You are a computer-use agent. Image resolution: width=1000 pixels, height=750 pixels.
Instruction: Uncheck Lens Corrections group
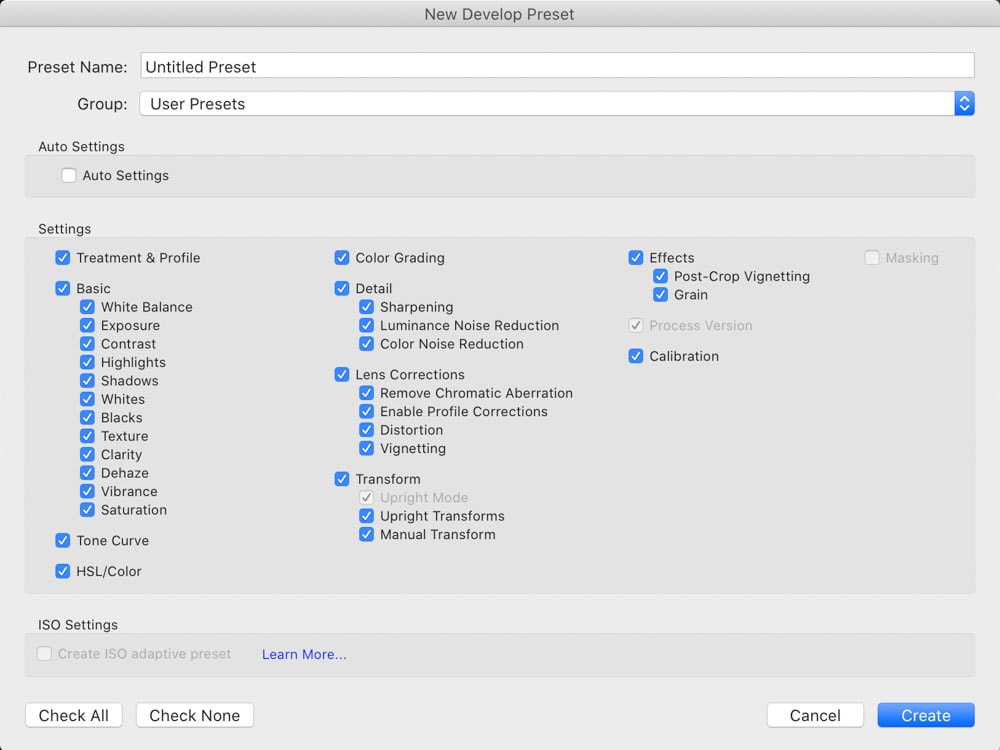pyautogui.click(x=342, y=374)
